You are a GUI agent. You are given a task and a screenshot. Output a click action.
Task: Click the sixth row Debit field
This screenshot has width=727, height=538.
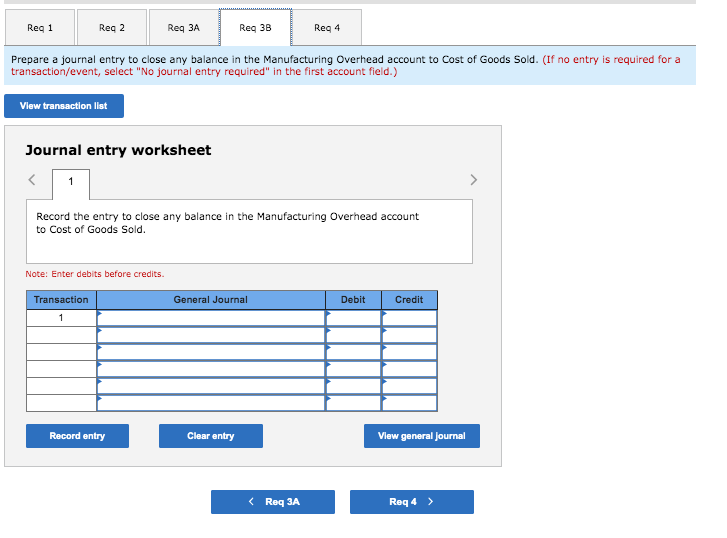click(353, 403)
